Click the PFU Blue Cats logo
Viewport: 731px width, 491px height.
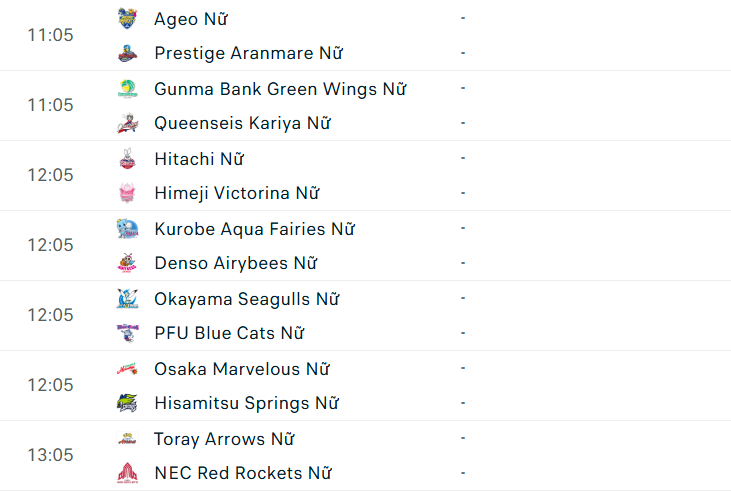point(127,333)
